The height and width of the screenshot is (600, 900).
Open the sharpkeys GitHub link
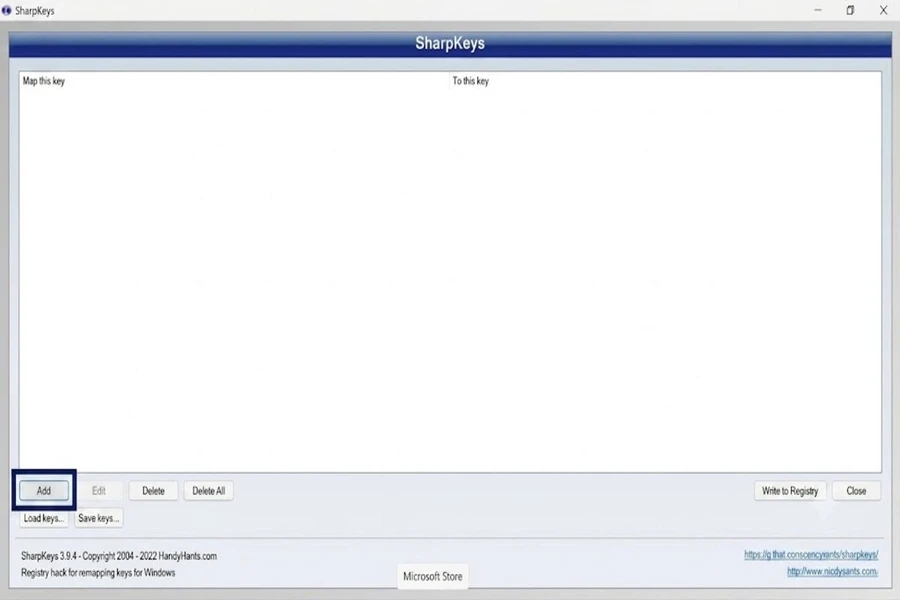[811, 555]
